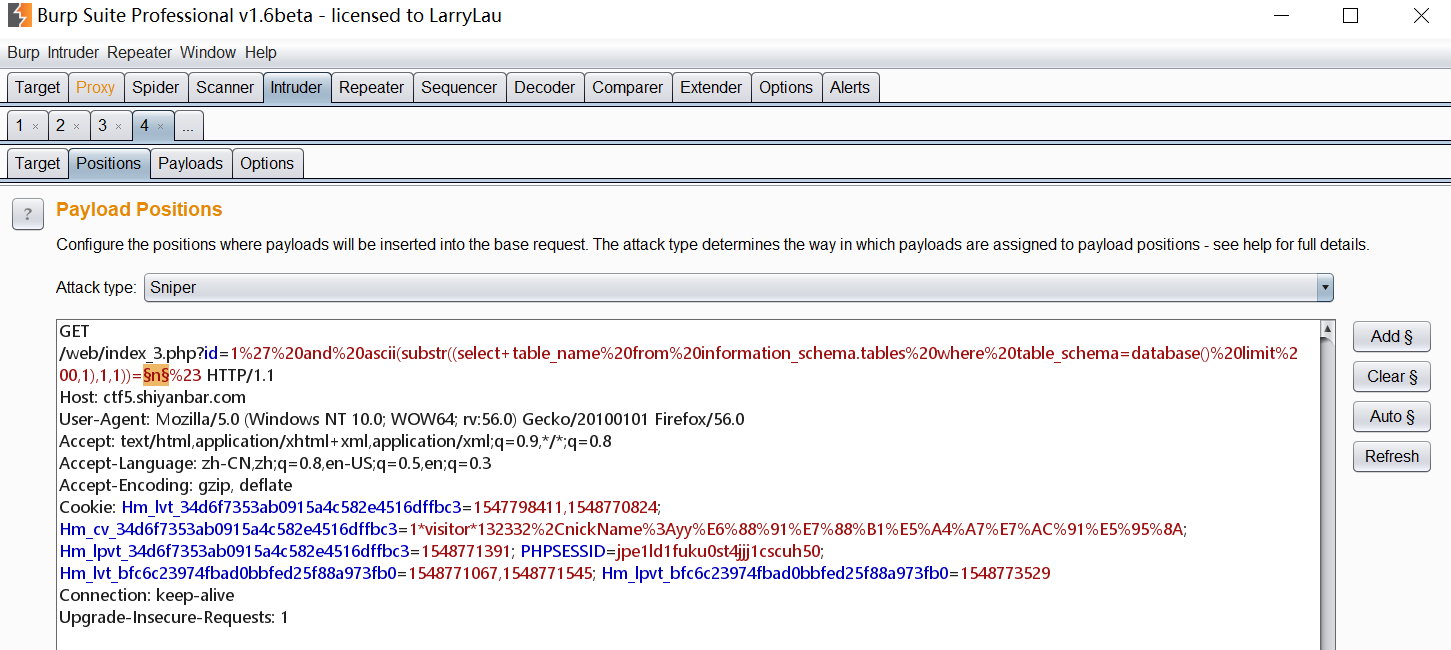Close Intruder attack tab 4
This screenshot has height=650, width=1451.
(160, 126)
